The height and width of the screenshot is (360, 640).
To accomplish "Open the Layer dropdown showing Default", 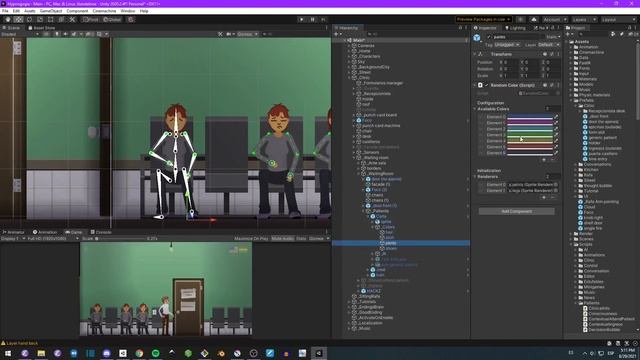I will tap(548, 44).
